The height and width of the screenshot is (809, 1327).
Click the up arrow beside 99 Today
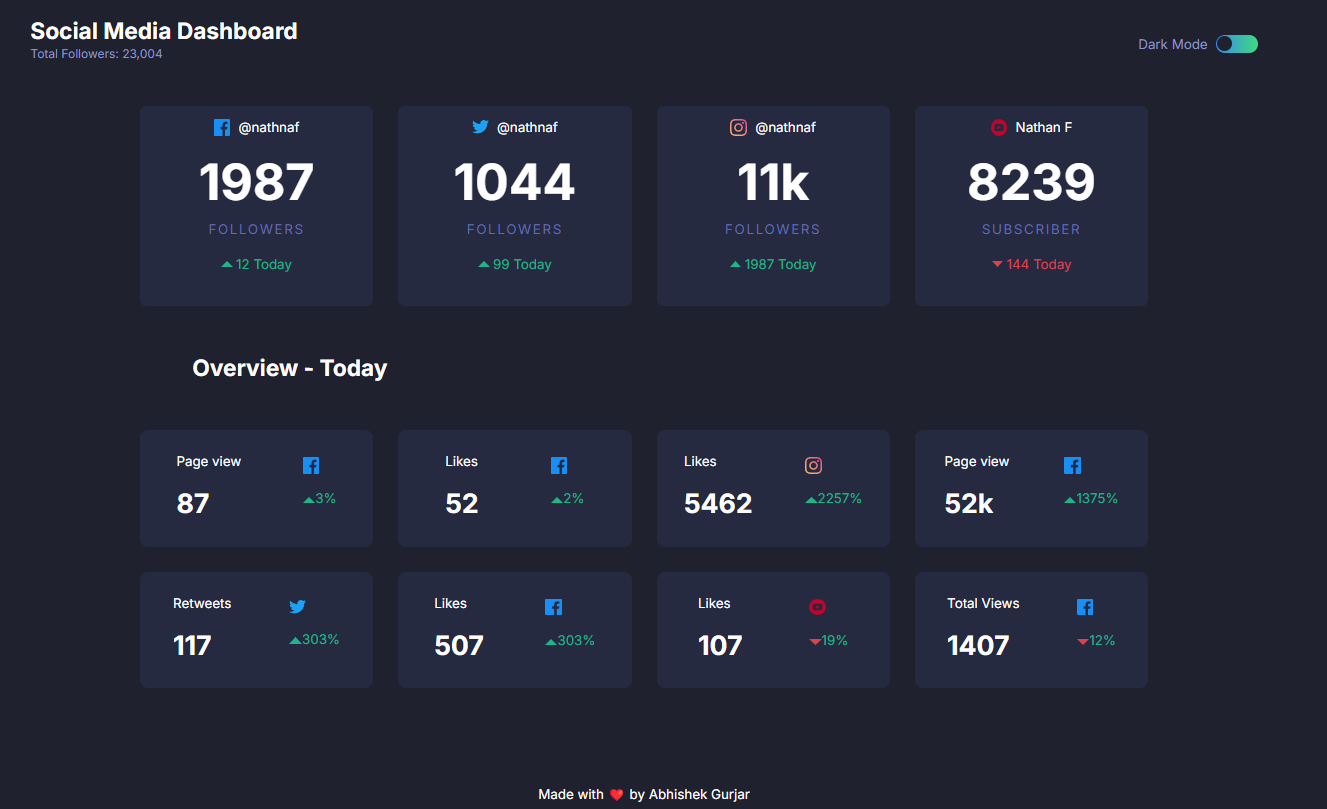(484, 265)
